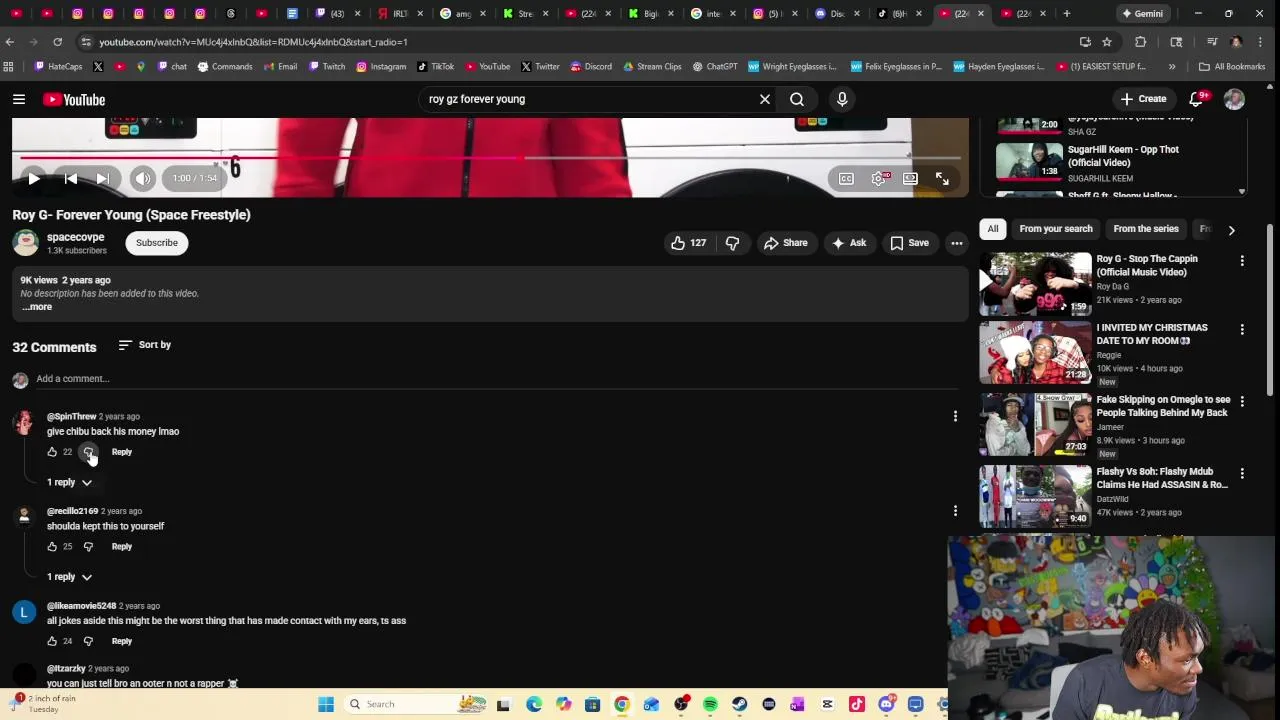The width and height of the screenshot is (1280, 720).
Task: Open the ChatGPT bookmark
Action: (715, 67)
